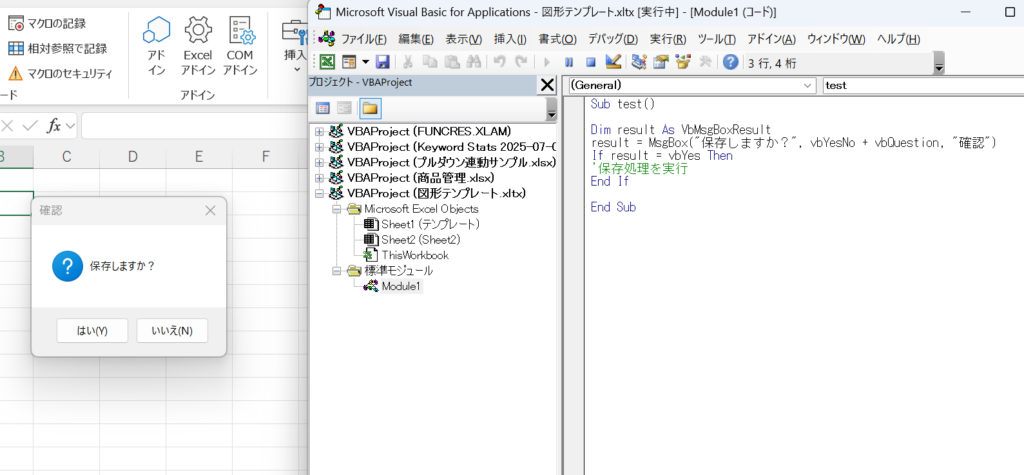Open the 編集(E) menu
This screenshot has height=475, width=1024.
(416, 39)
